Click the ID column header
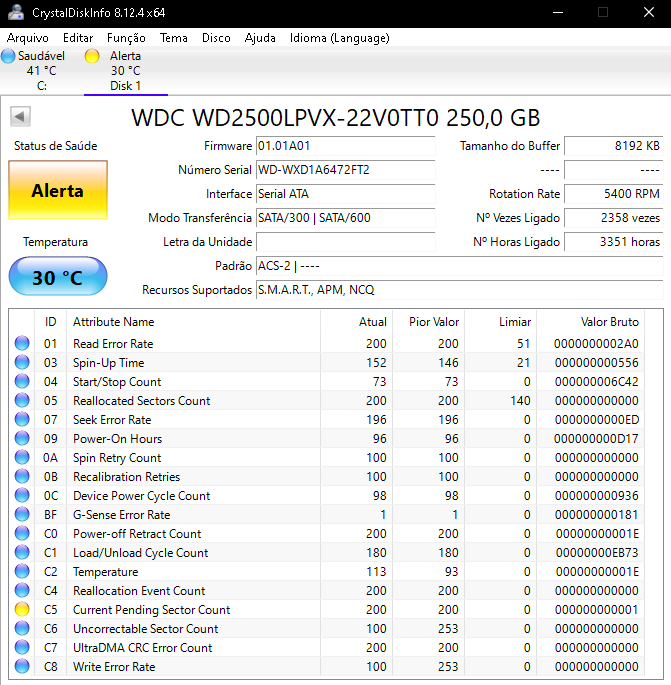This screenshot has width=671, height=685. coord(50,322)
